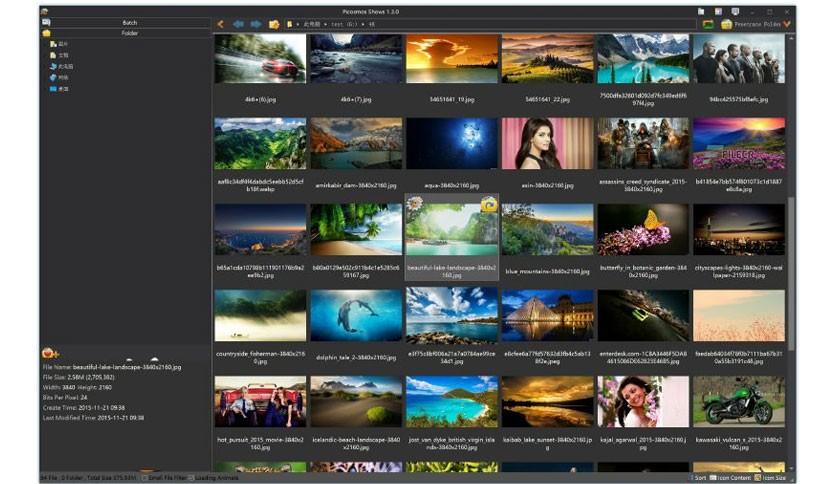Select asin-3840x2160.jpg portrait thumbnail
836x484 pixels.
point(548,143)
